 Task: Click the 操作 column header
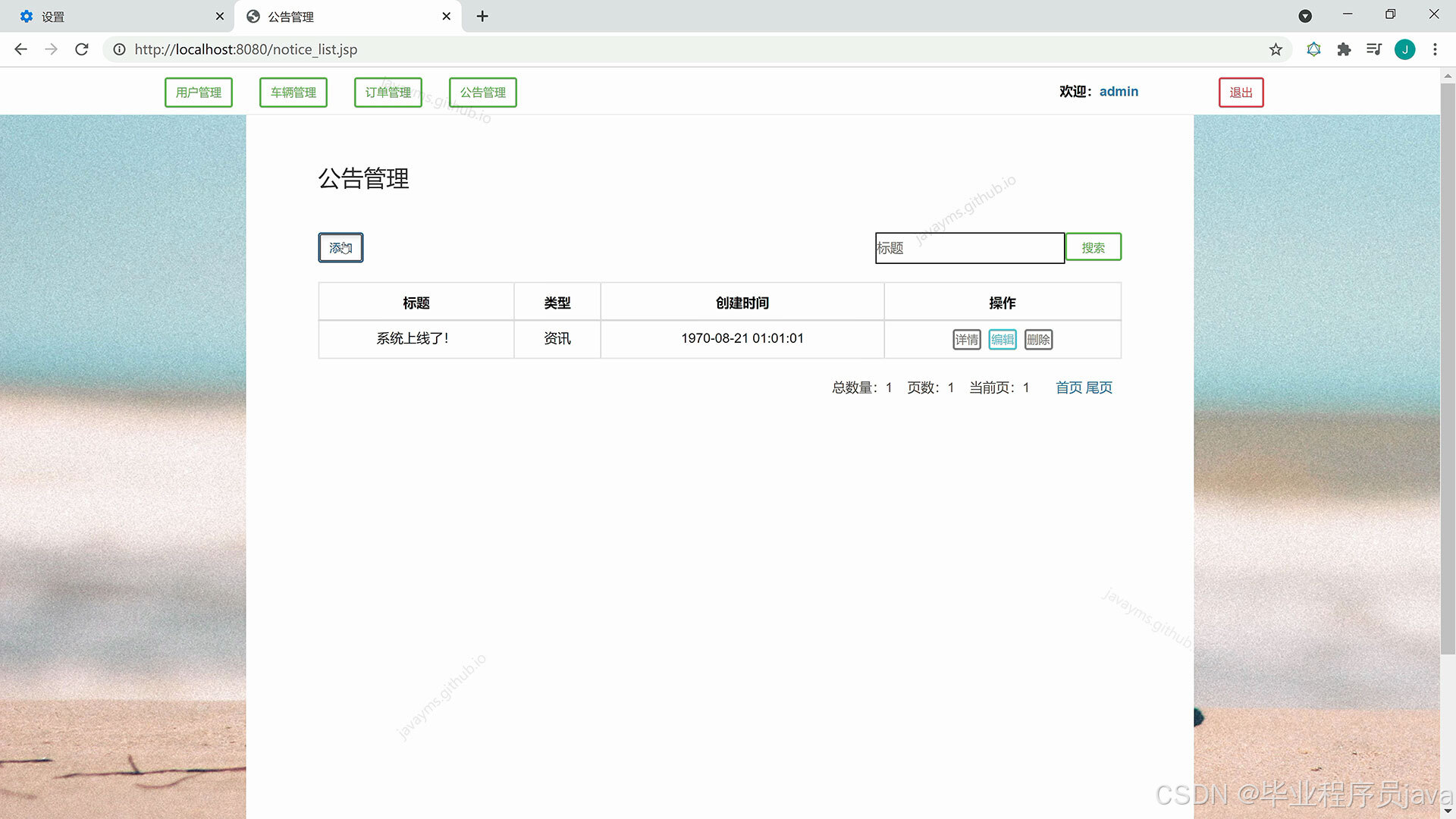[x=1003, y=303]
